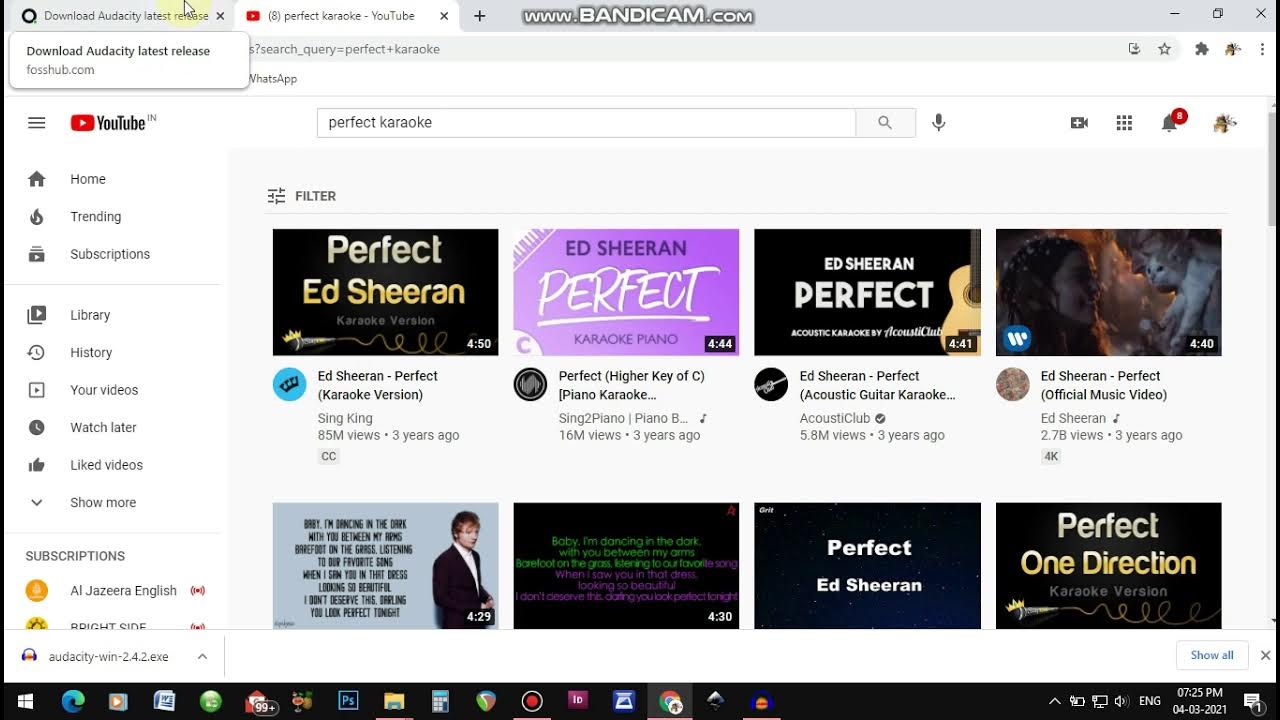Click the perfect karaoke search field
This screenshot has width=1280, height=720.
tap(587, 122)
